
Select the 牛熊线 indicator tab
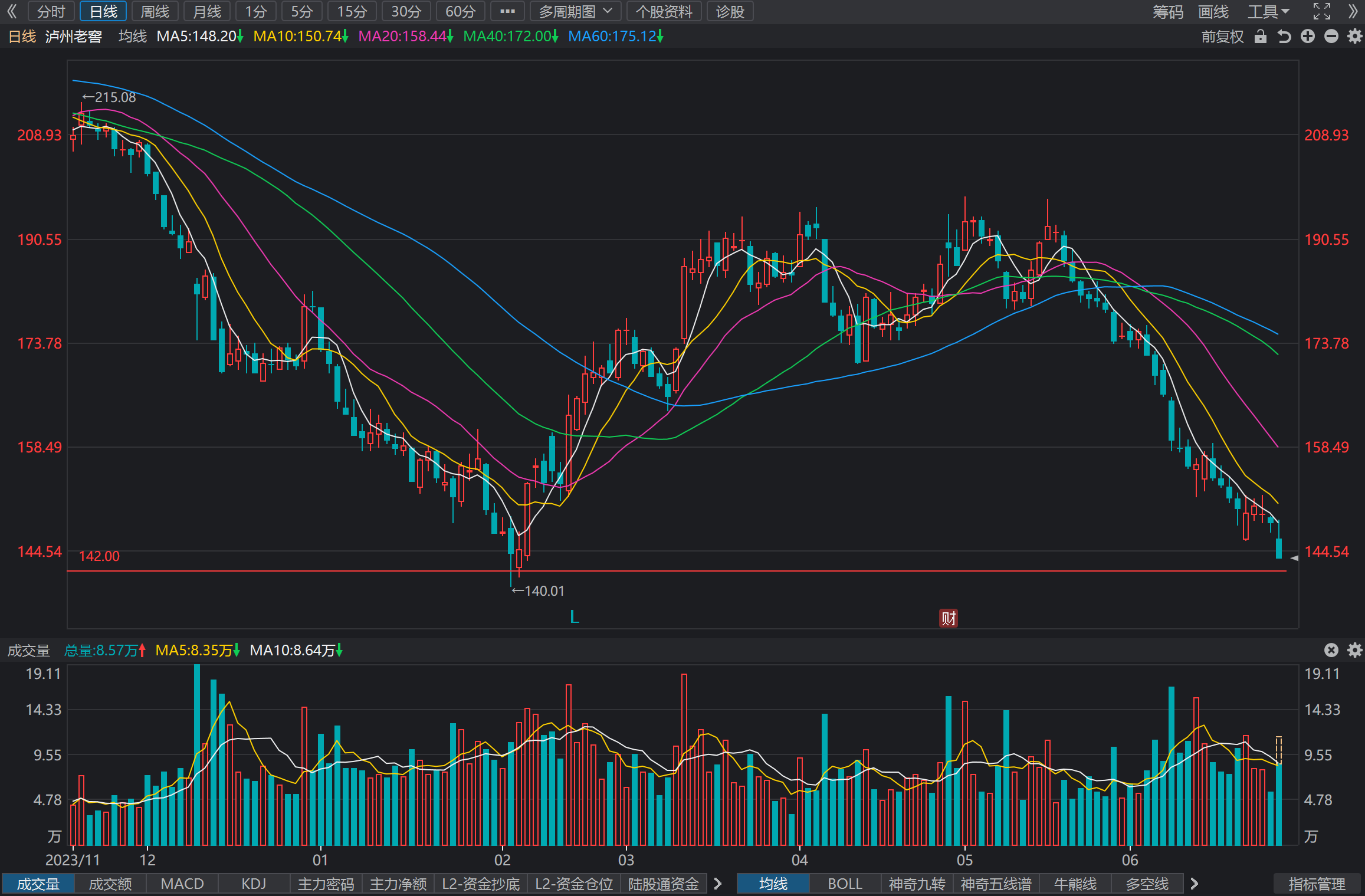click(x=1075, y=884)
